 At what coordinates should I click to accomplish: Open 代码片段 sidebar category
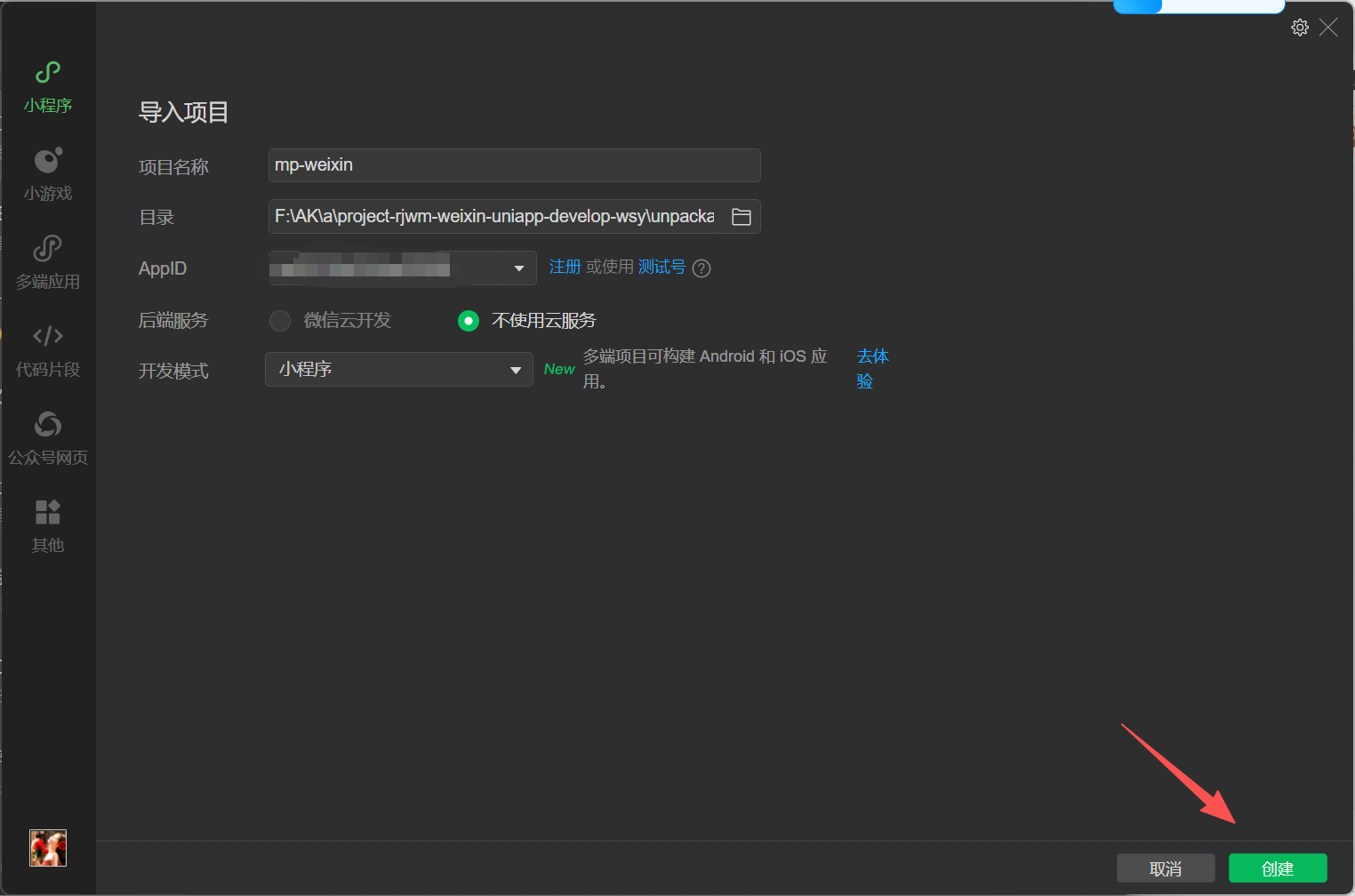coord(48,351)
